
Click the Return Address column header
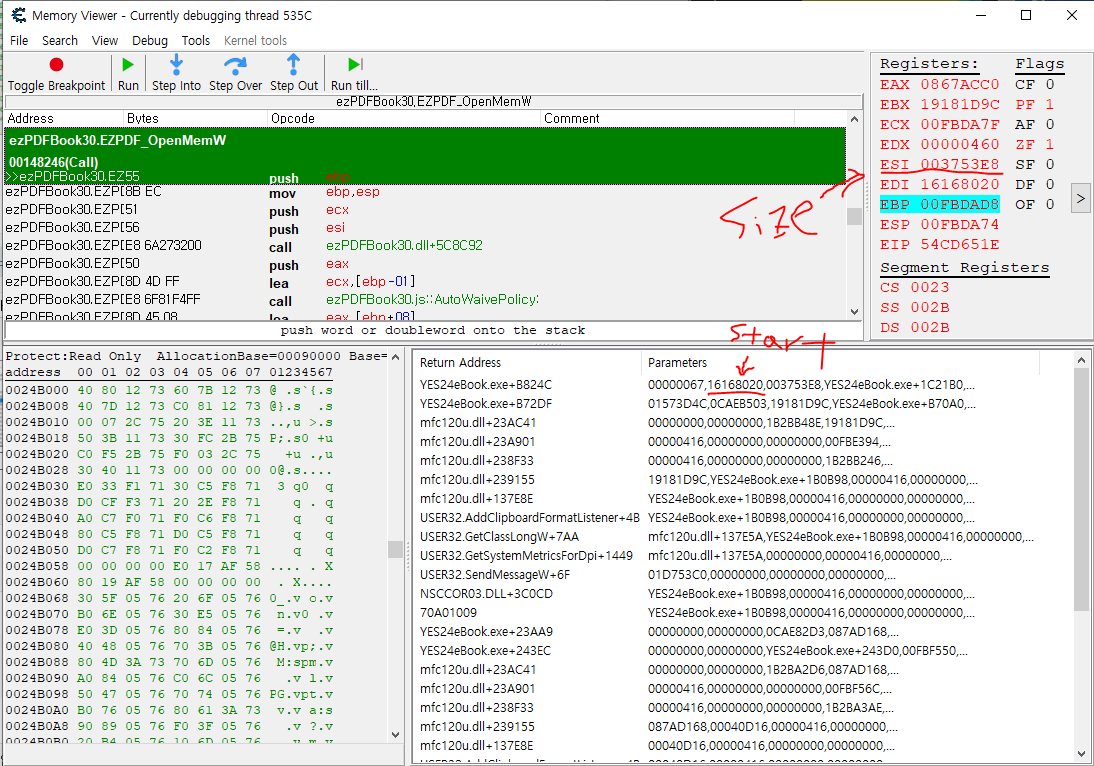tap(529, 363)
